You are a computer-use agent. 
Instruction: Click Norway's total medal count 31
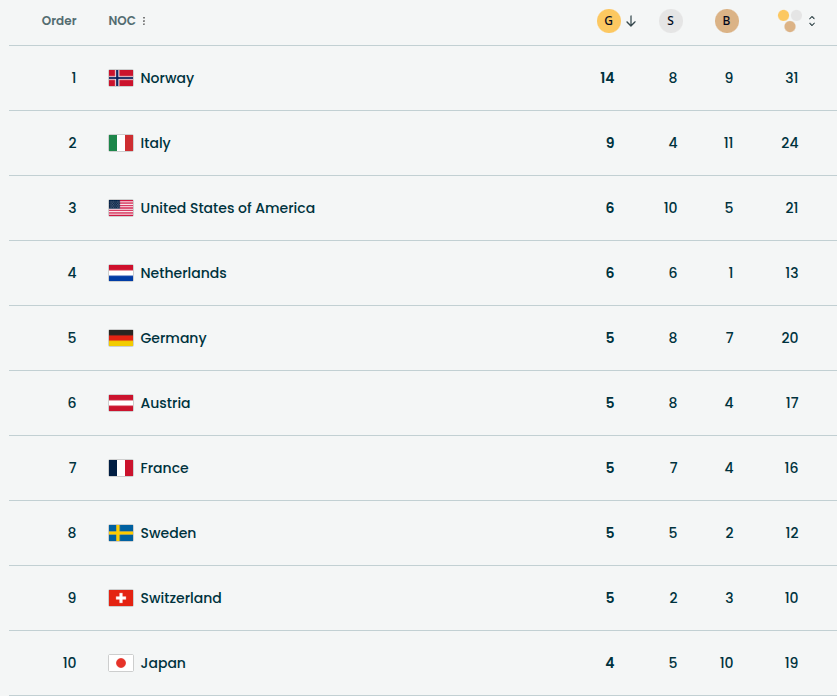791,78
